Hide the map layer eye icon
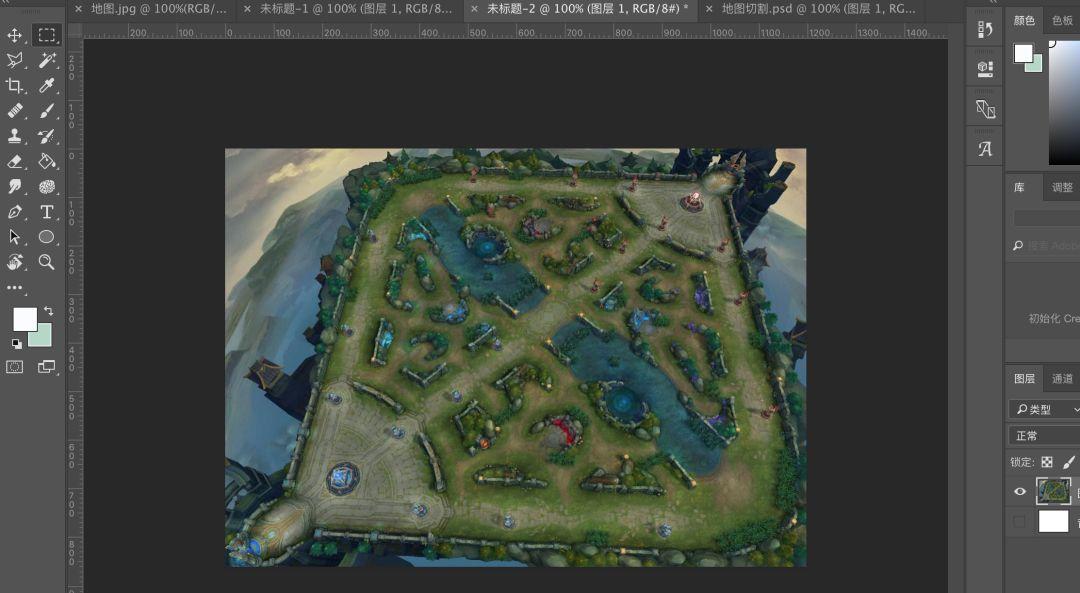 point(1019,491)
